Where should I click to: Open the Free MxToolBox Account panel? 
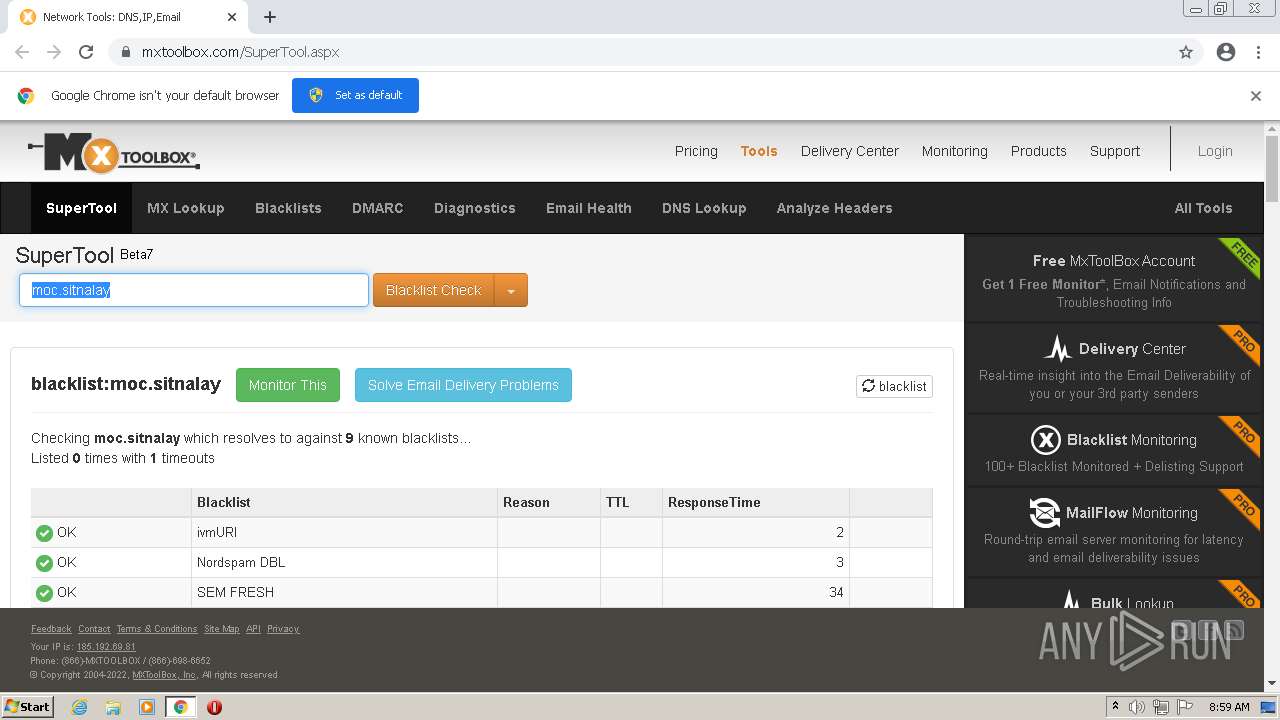(x=1114, y=279)
